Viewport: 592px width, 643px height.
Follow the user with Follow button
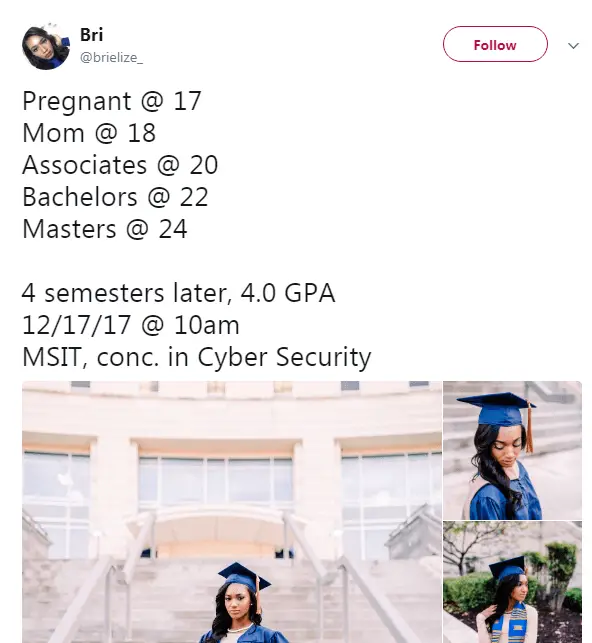495,44
